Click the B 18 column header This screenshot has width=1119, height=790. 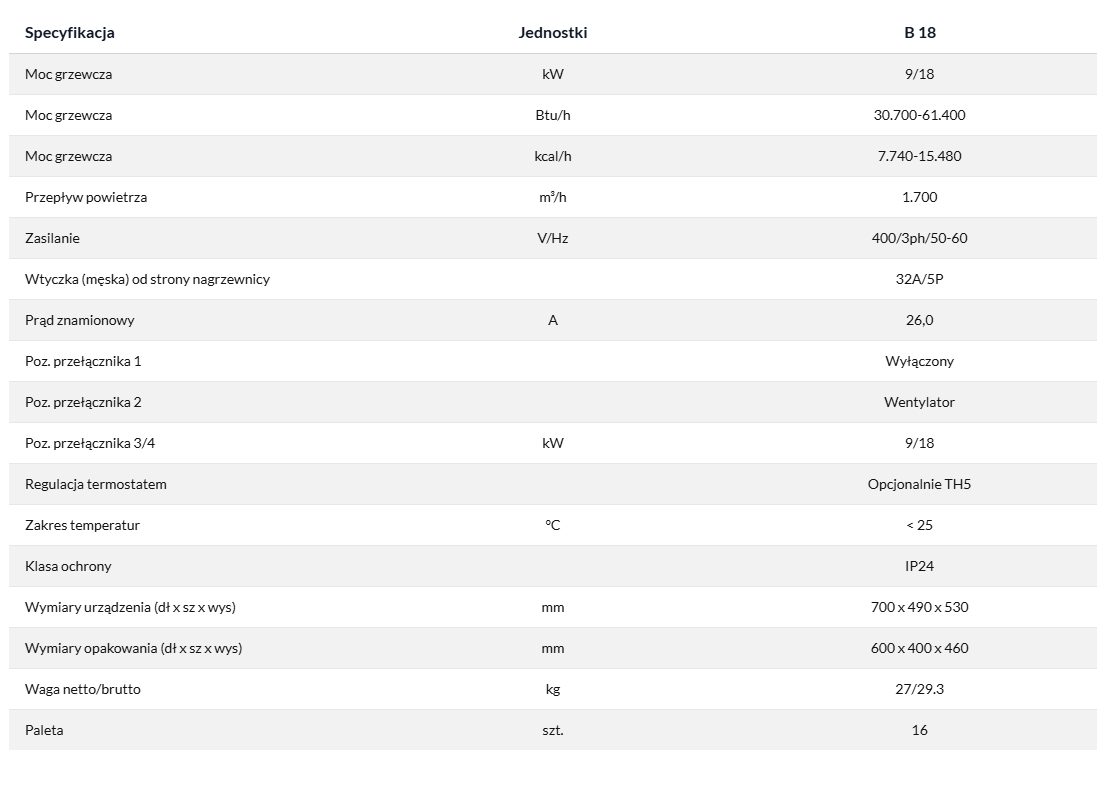[x=919, y=32]
